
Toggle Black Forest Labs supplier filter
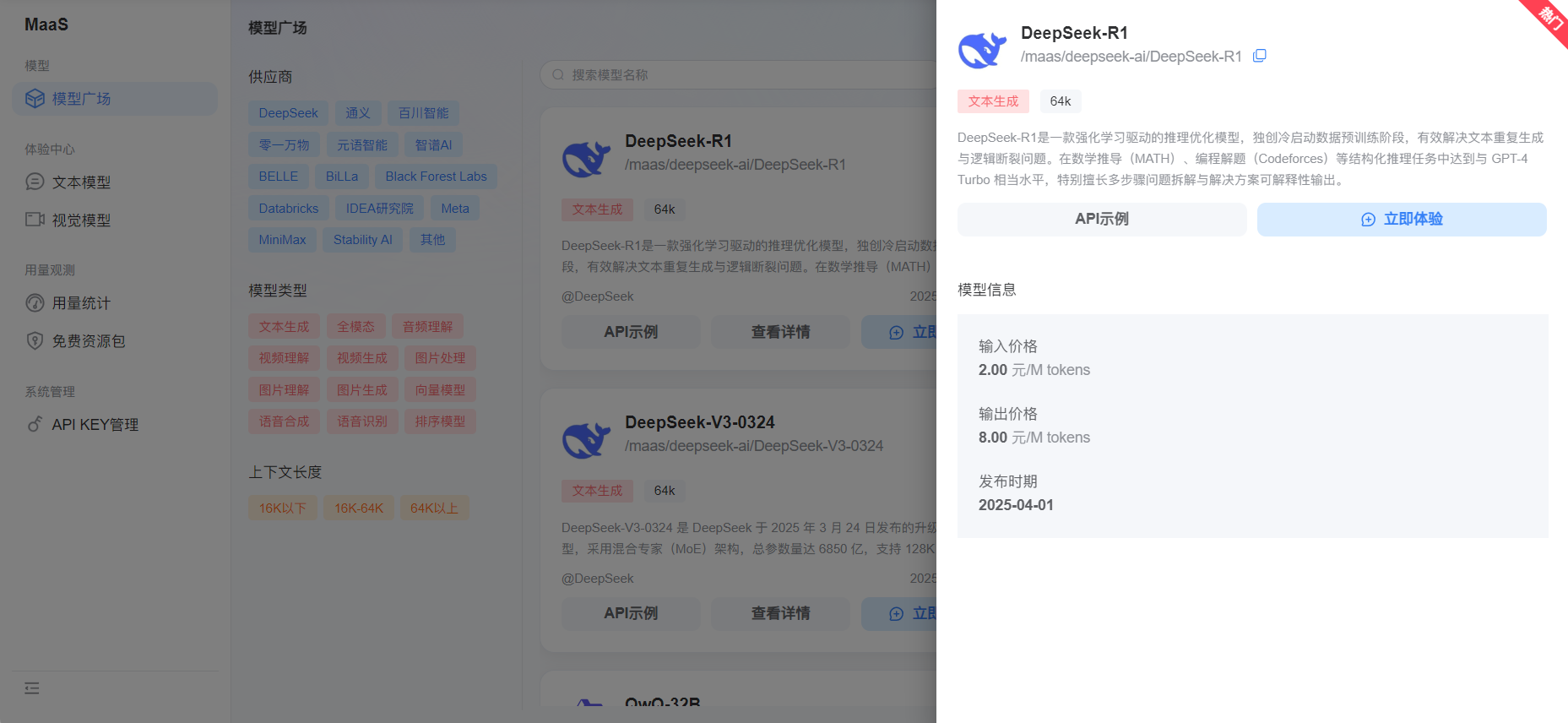pos(437,177)
